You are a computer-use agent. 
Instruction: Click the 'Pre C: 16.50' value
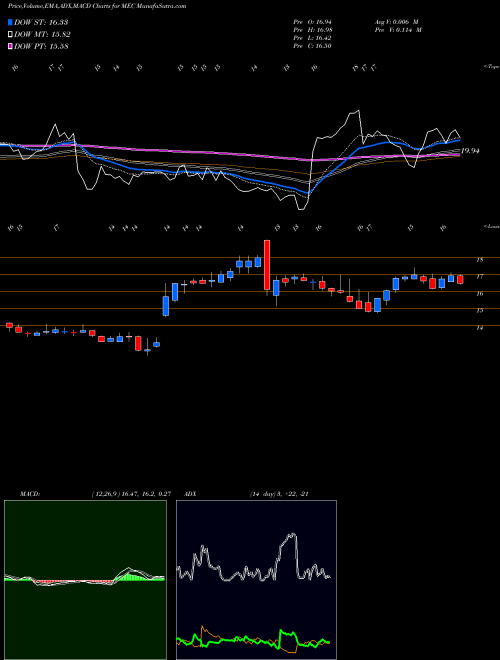(312, 46)
